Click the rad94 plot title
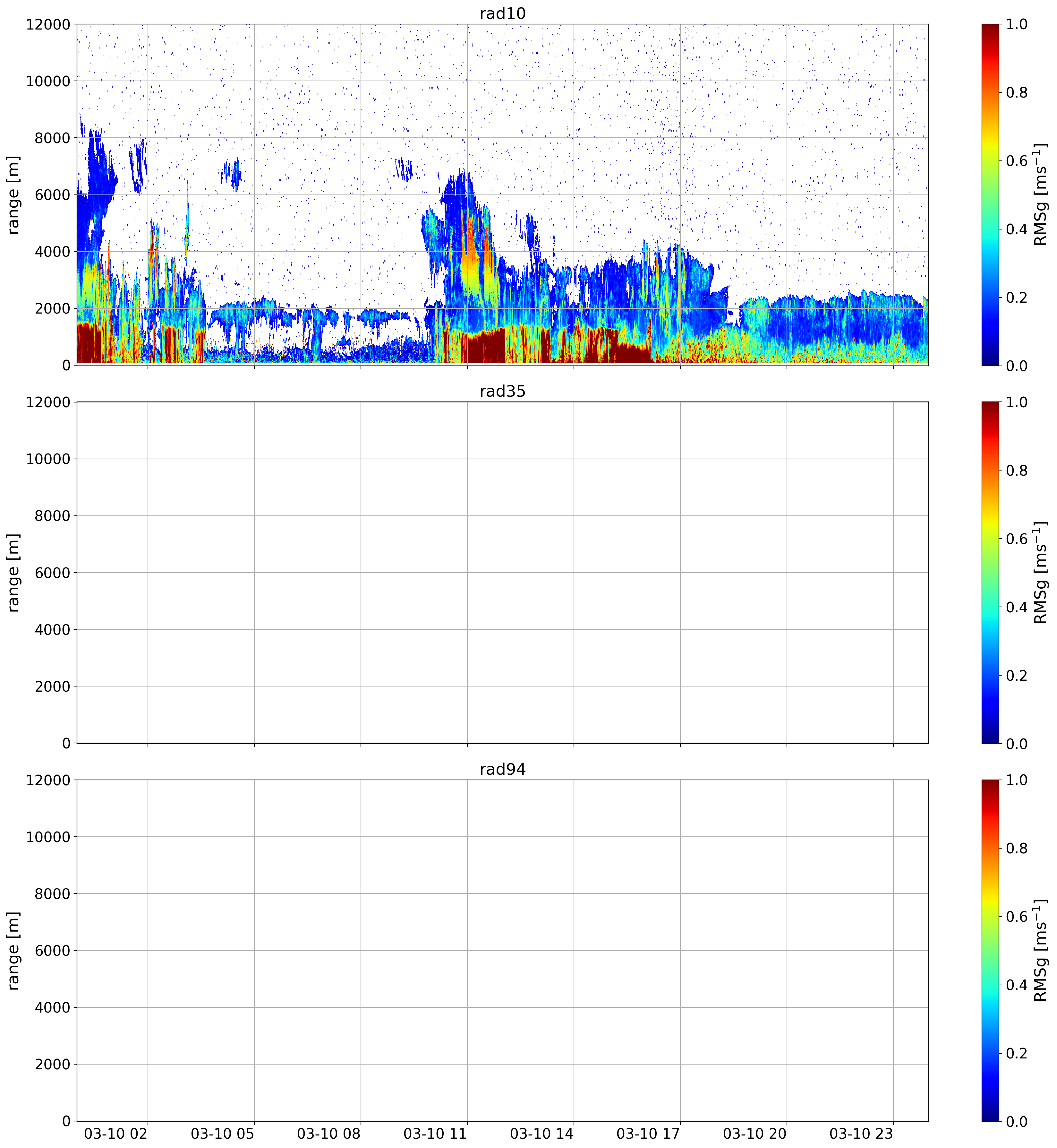Screen dimensions: 1057x1148 tap(502, 770)
